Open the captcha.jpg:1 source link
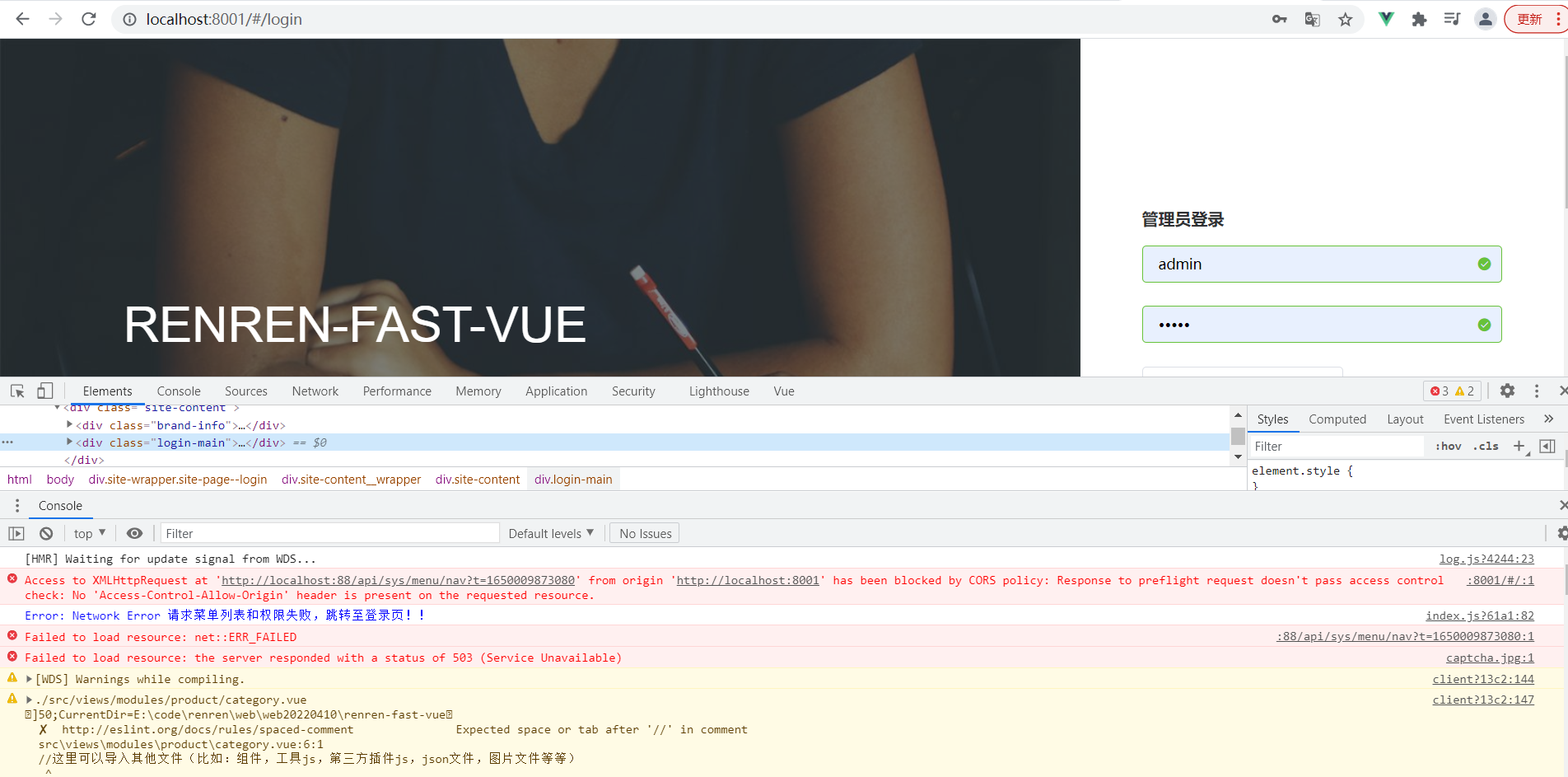 pyautogui.click(x=1490, y=658)
